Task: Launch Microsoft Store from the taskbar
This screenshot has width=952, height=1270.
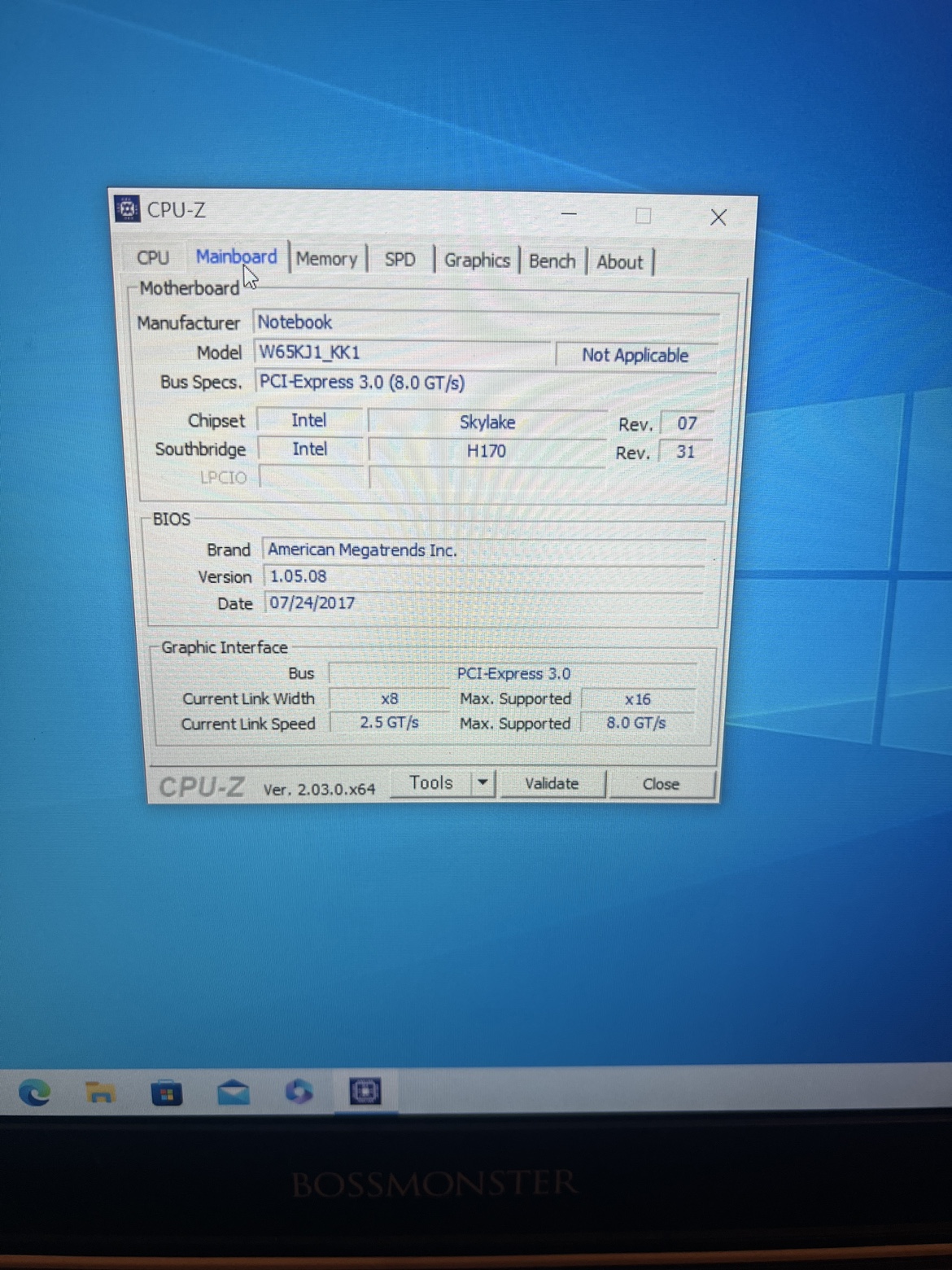Action: tap(167, 1093)
